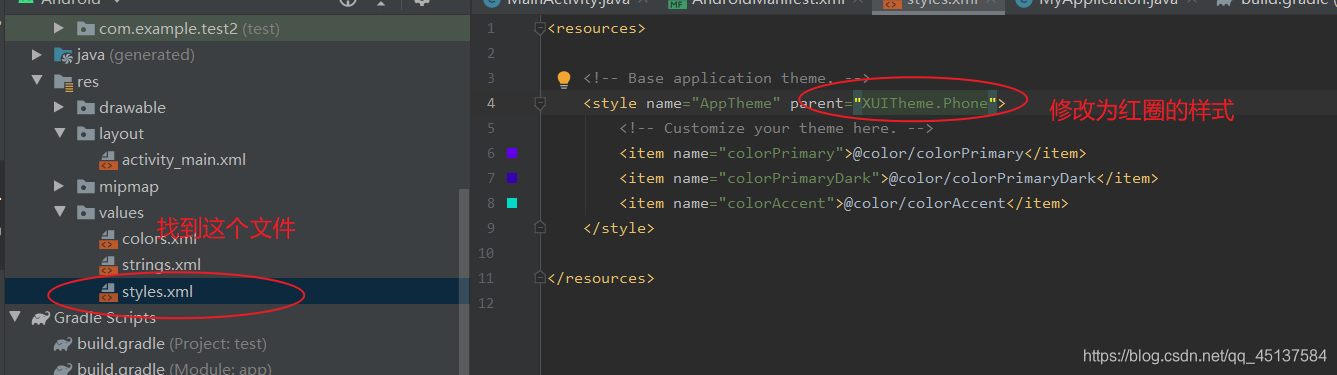
Task: Click the fold marker at closing resources tag
Action: coord(540,278)
